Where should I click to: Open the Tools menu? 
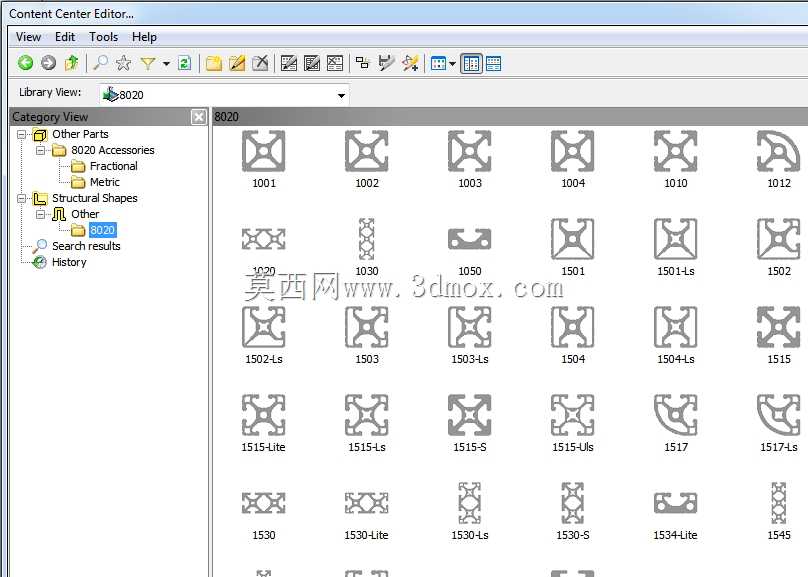[x=104, y=37]
